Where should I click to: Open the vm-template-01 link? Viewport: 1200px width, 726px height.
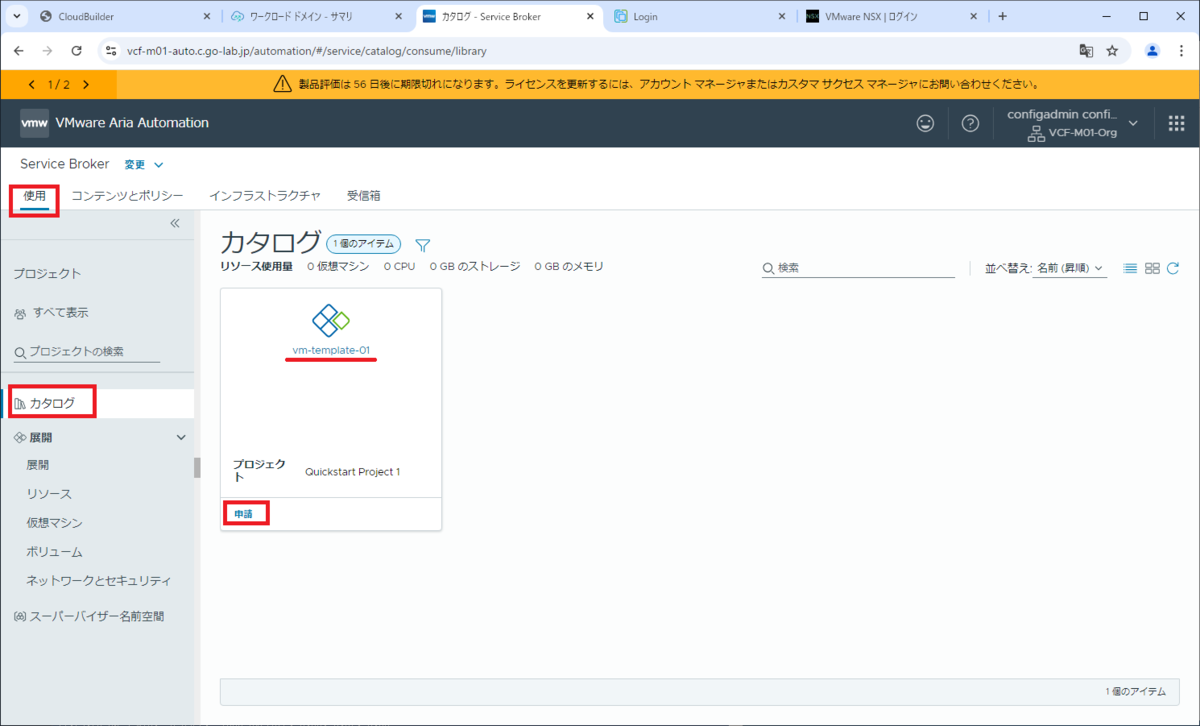tap(331, 350)
